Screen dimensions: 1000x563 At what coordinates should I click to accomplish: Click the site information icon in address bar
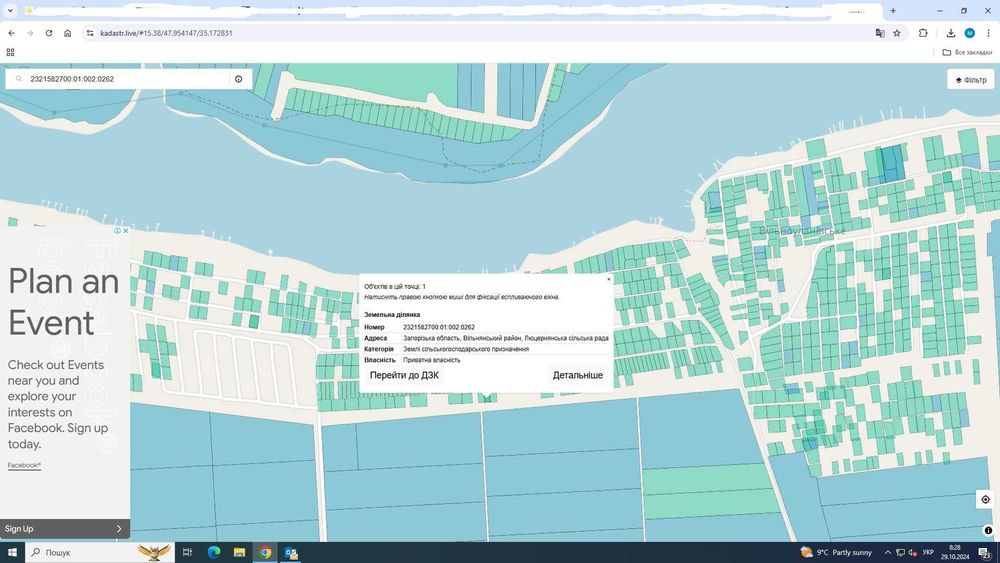click(x=90, y=33)
